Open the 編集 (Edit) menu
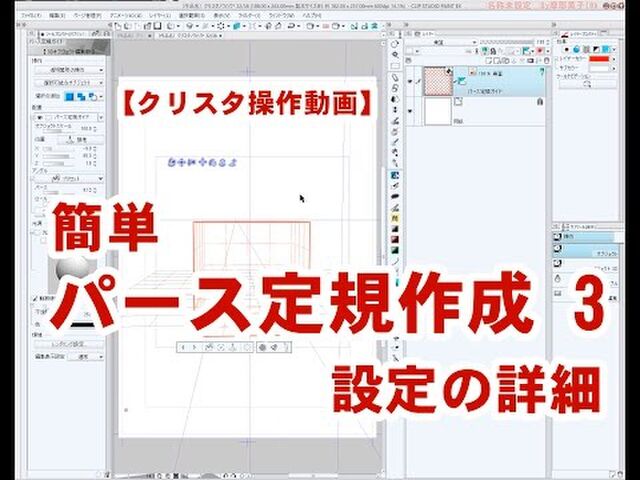 pyautogui.click(x=57, y=15)
